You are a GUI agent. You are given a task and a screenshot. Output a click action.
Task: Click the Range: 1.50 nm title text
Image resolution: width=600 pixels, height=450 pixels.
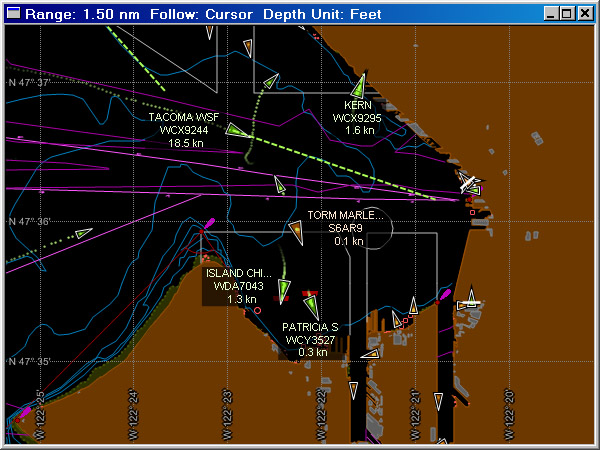(83, 14)
